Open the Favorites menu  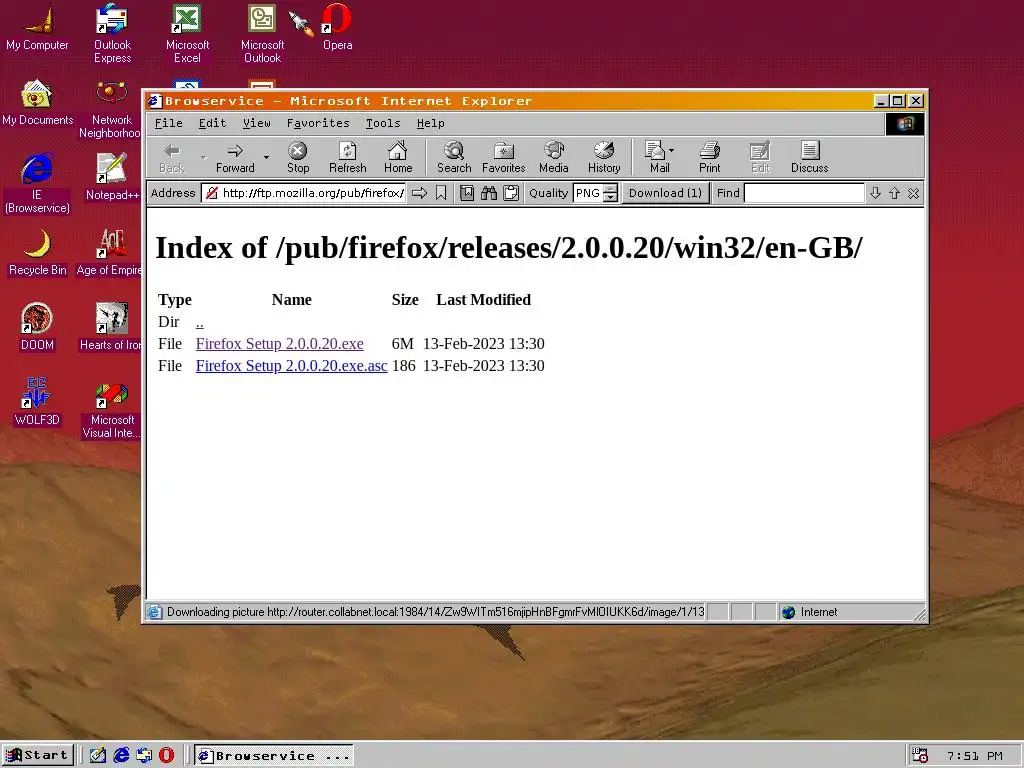(x=318, y=123)
